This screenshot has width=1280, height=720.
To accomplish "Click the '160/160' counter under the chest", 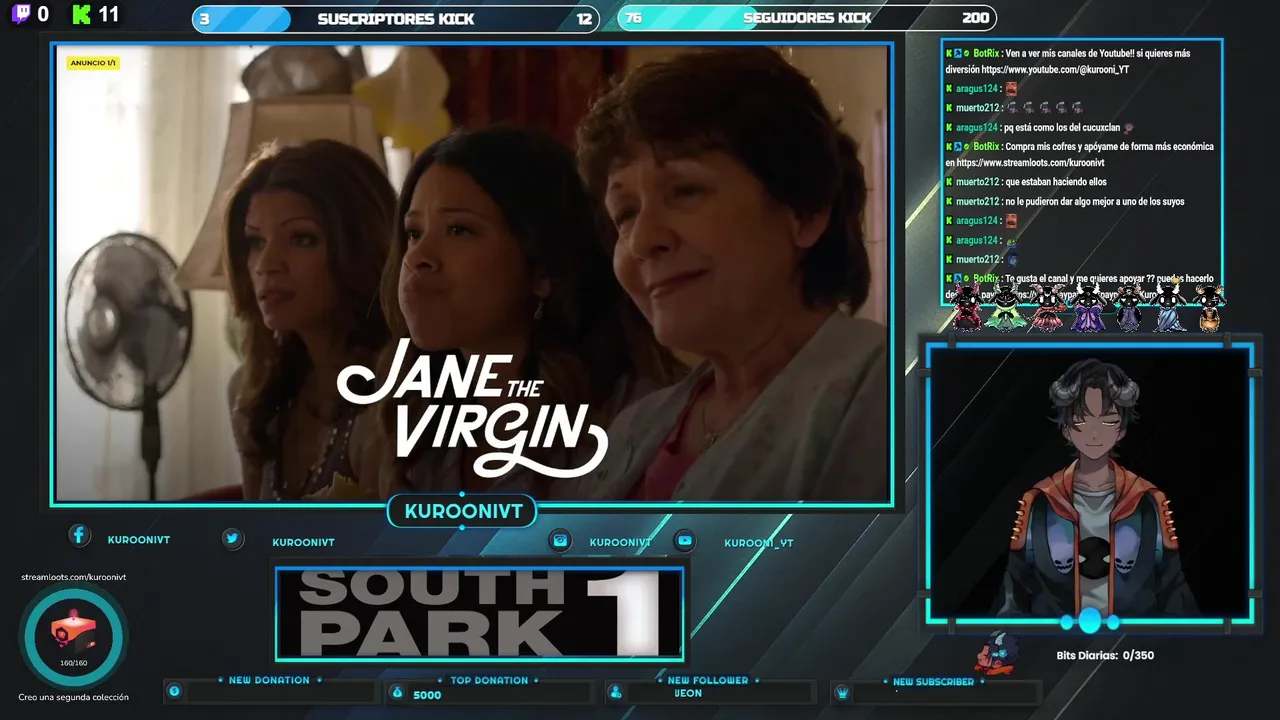I will tap(73, 663).
